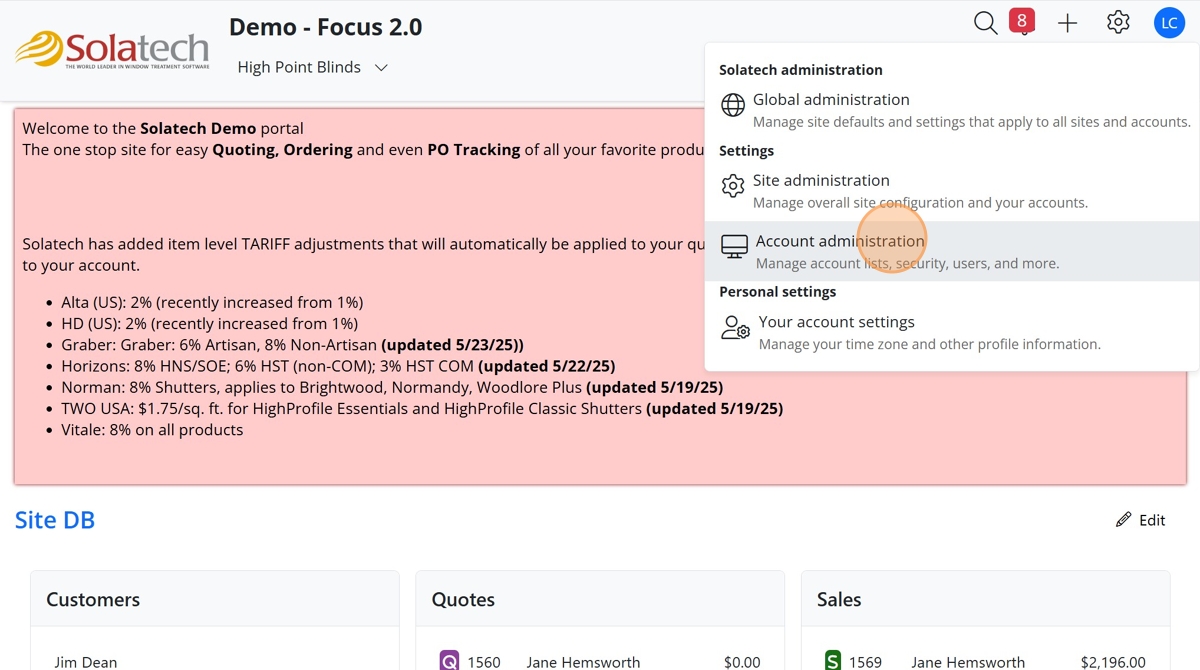This screenshot has width=1200, height=670.
Task: Open the LC user avatar
Action: click(x=1169, y=23)
